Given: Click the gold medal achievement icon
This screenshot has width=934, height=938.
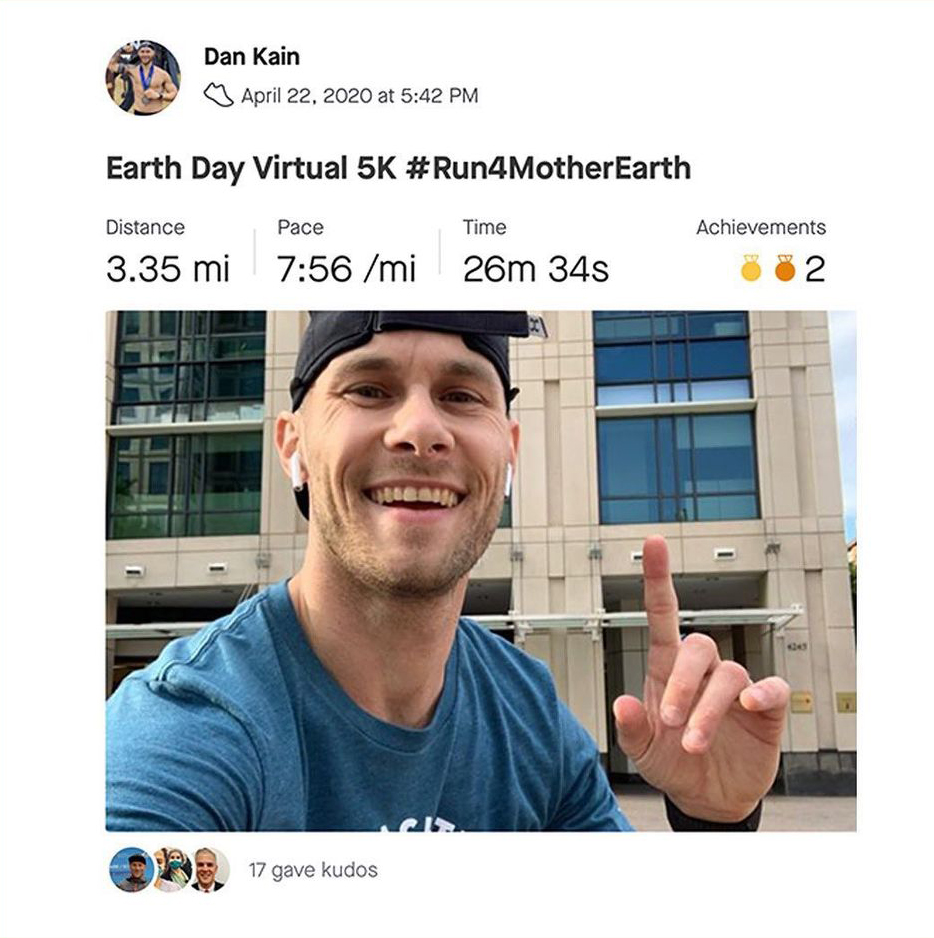Looking at the screenshot, I should (751, 268).
